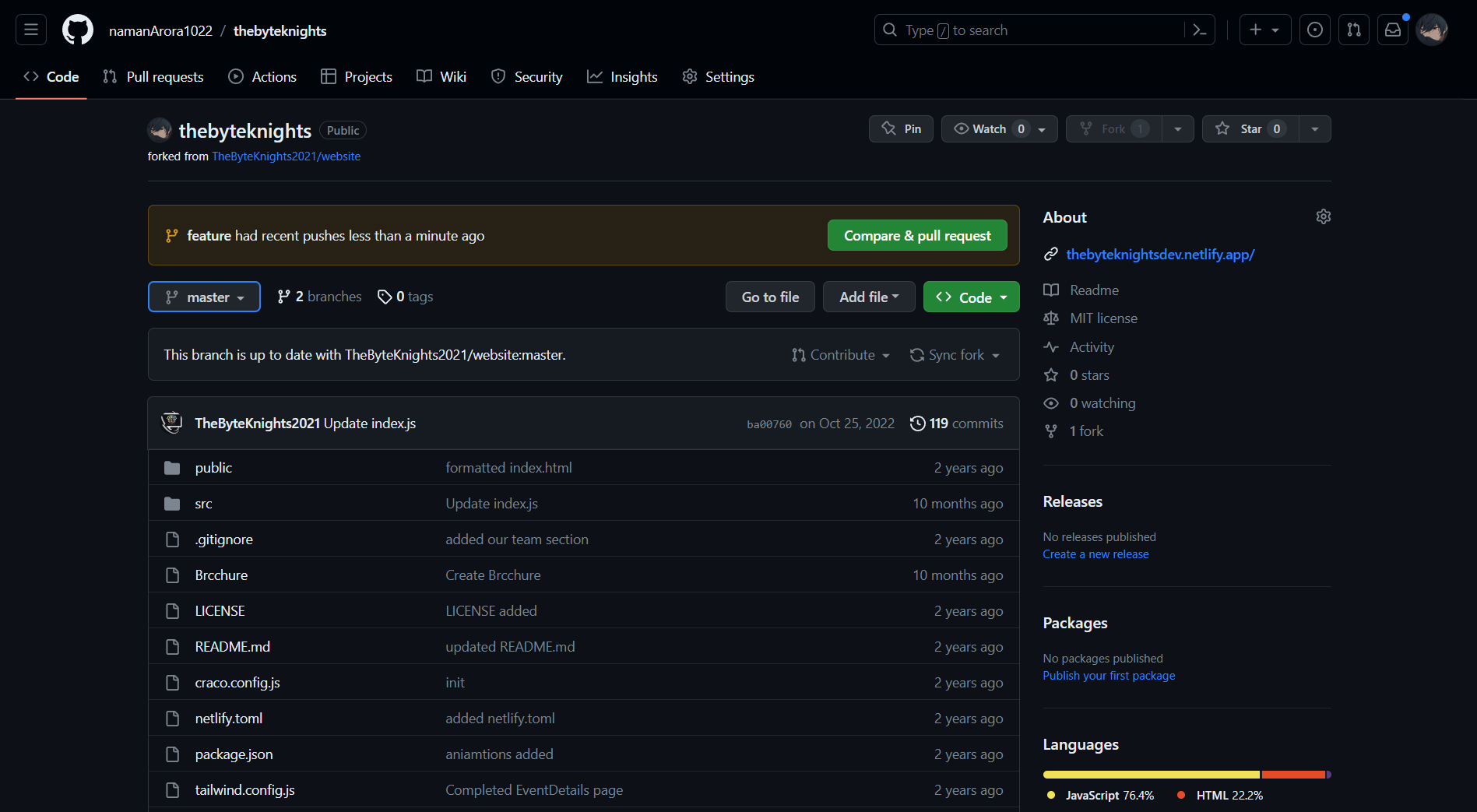Open the command palette terminal icon
Viewport: 1477px width, 812px height.
[x=1198, y=30]
